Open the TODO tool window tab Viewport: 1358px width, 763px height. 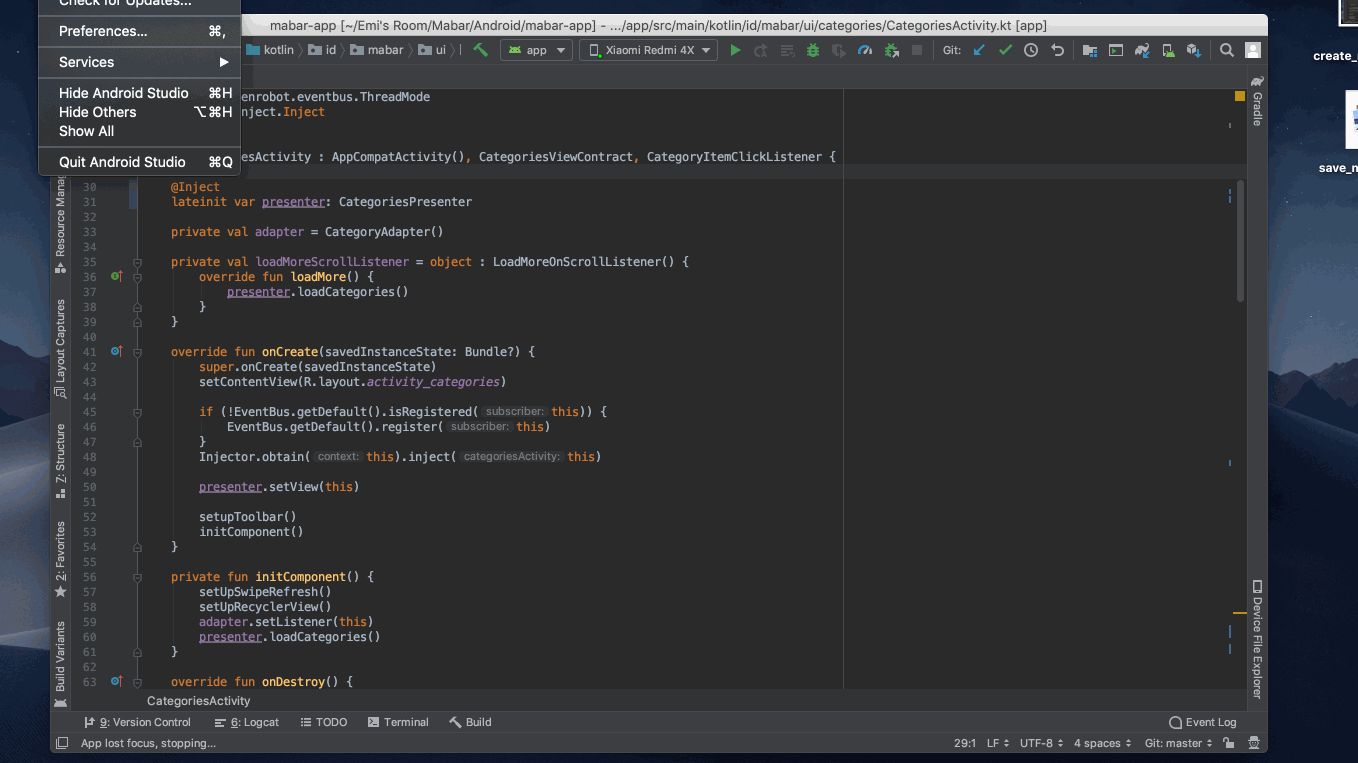click(323, 722)
